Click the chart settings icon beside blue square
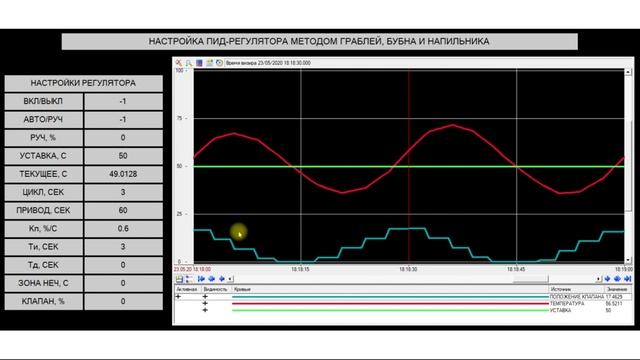The image size is (640, 360). [x=209, y=63]
